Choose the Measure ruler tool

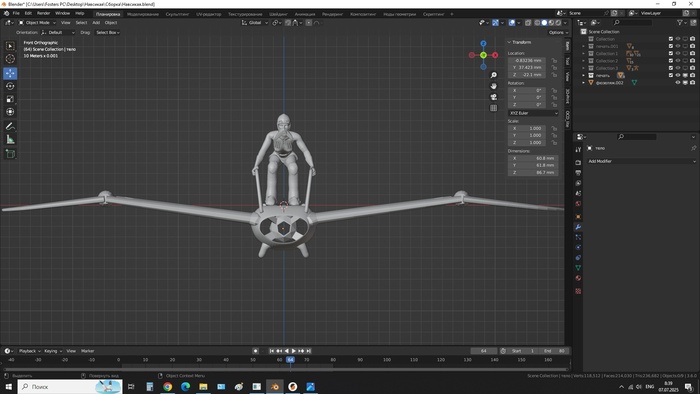pyautogui.click(x=10, y=140)
